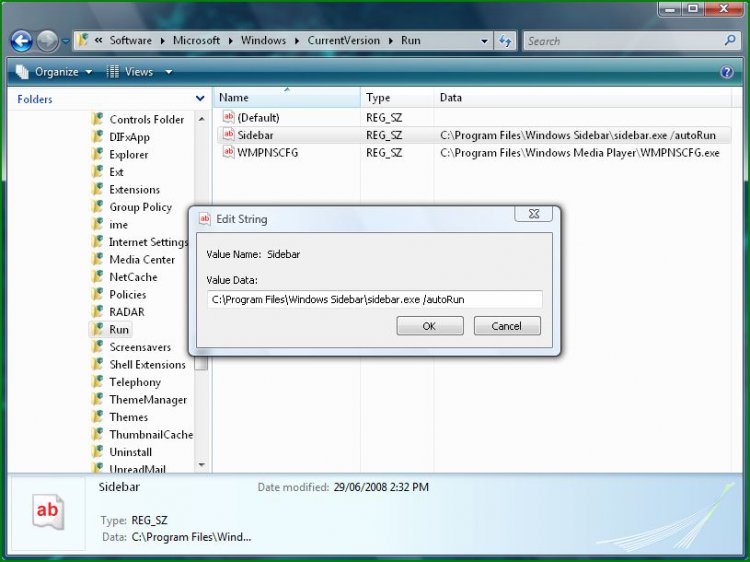Collapse the Folders pane chevron
Viewport: 750px width, 562px height.
click(200, 99)
